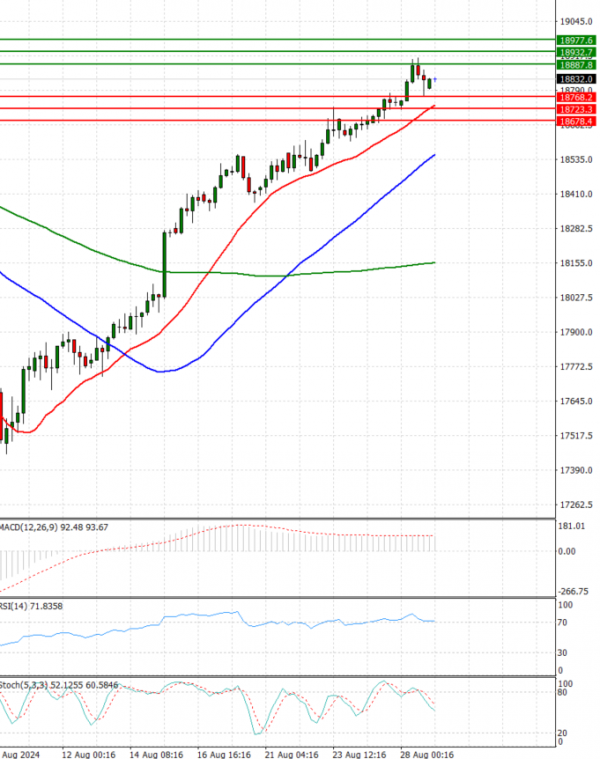Click the 18977.6 green resistance price label
Viewport: 600px width, 759px height.
tap(576, 40)
